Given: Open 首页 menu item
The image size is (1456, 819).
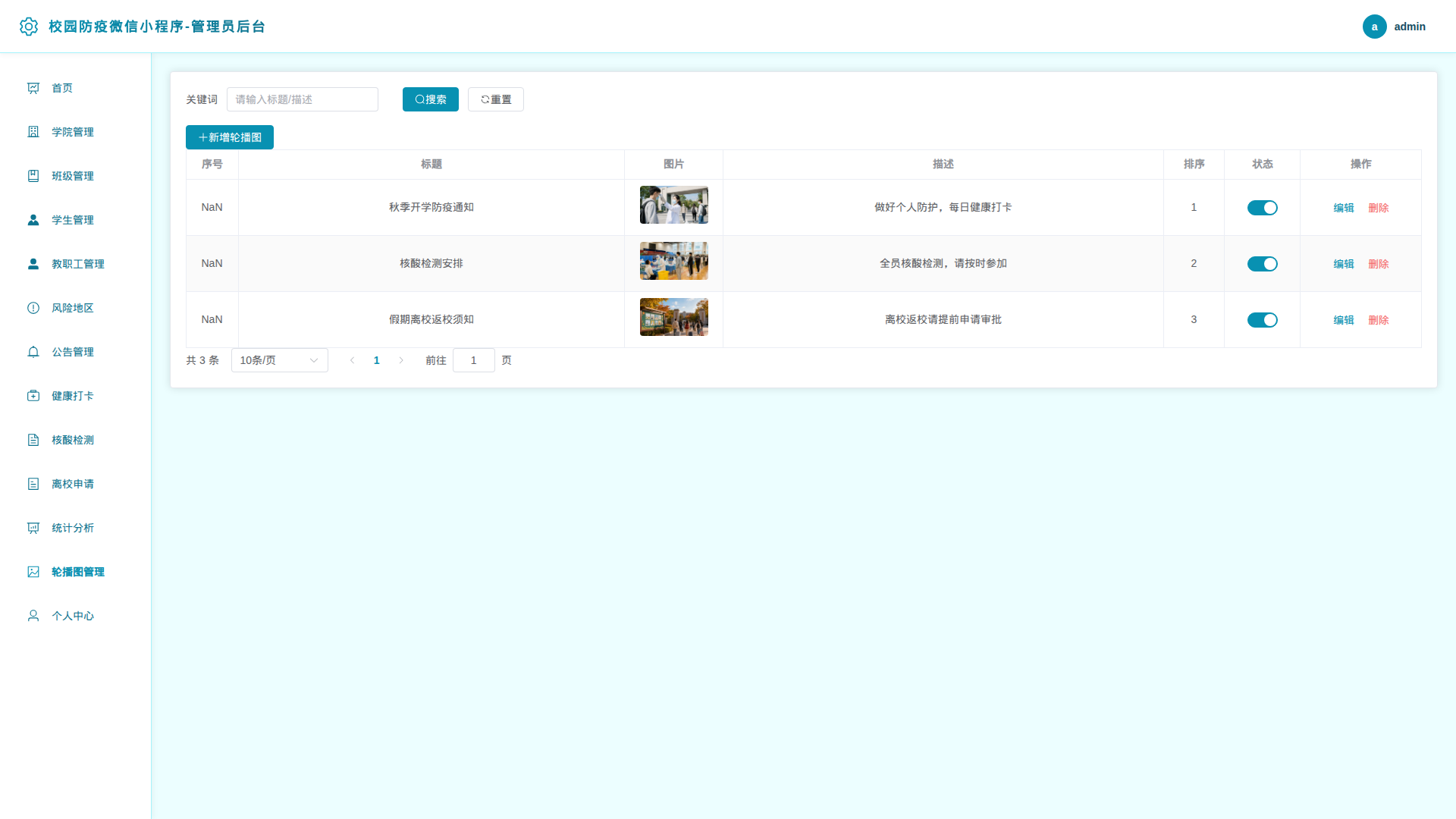Looking at the screenshot, I should point(76,88).
